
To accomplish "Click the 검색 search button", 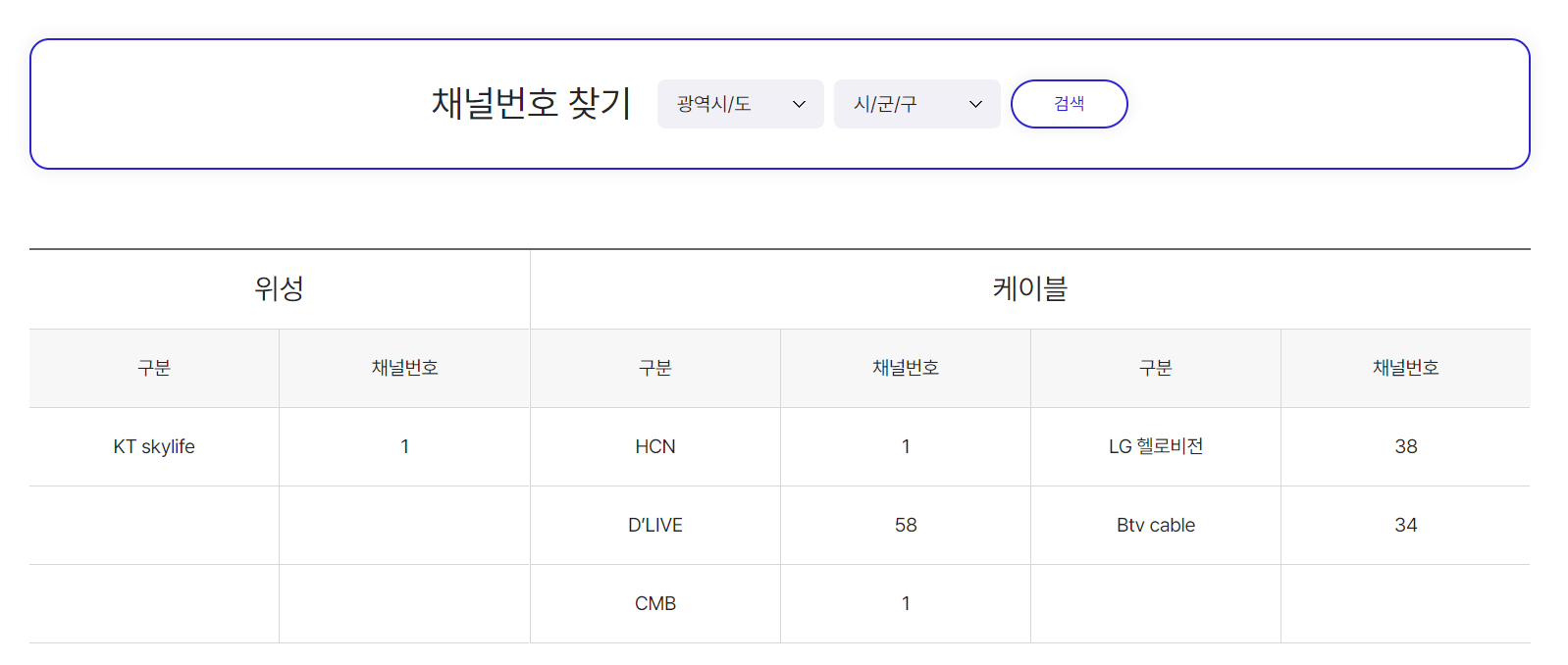I will (x=1070, y=104).
